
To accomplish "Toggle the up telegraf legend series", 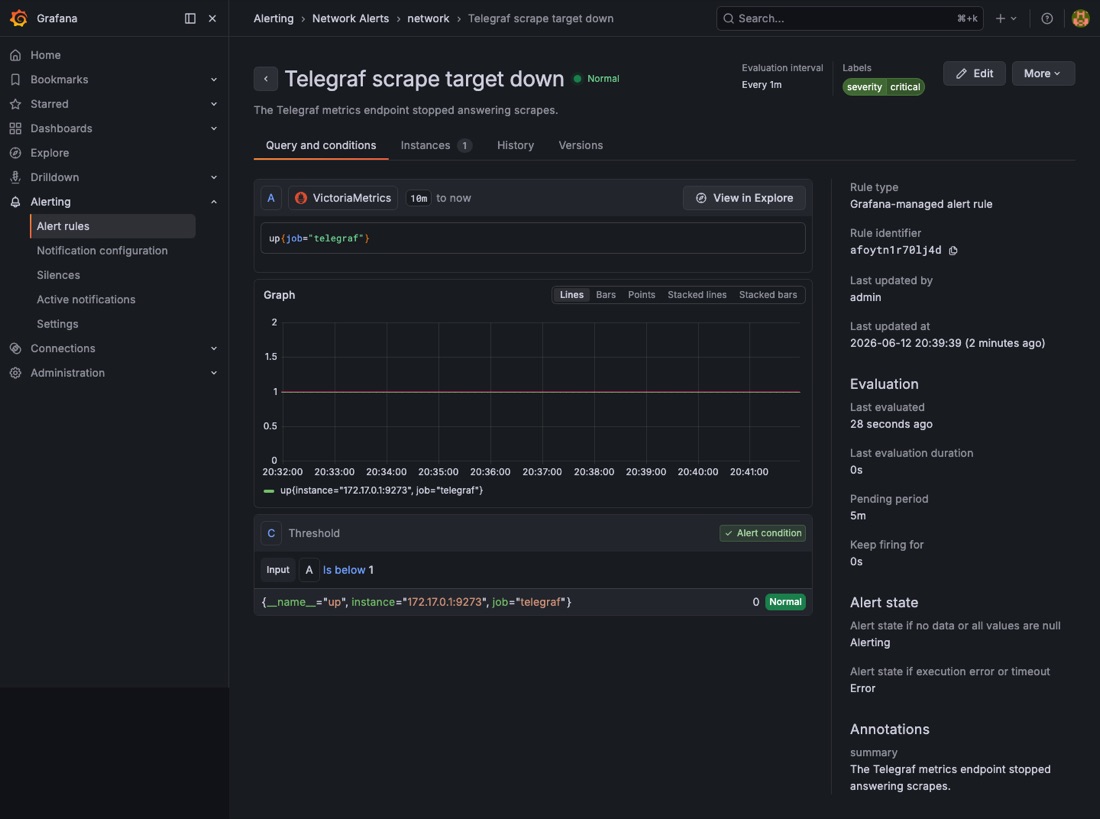I will click(x=382, y=491).
